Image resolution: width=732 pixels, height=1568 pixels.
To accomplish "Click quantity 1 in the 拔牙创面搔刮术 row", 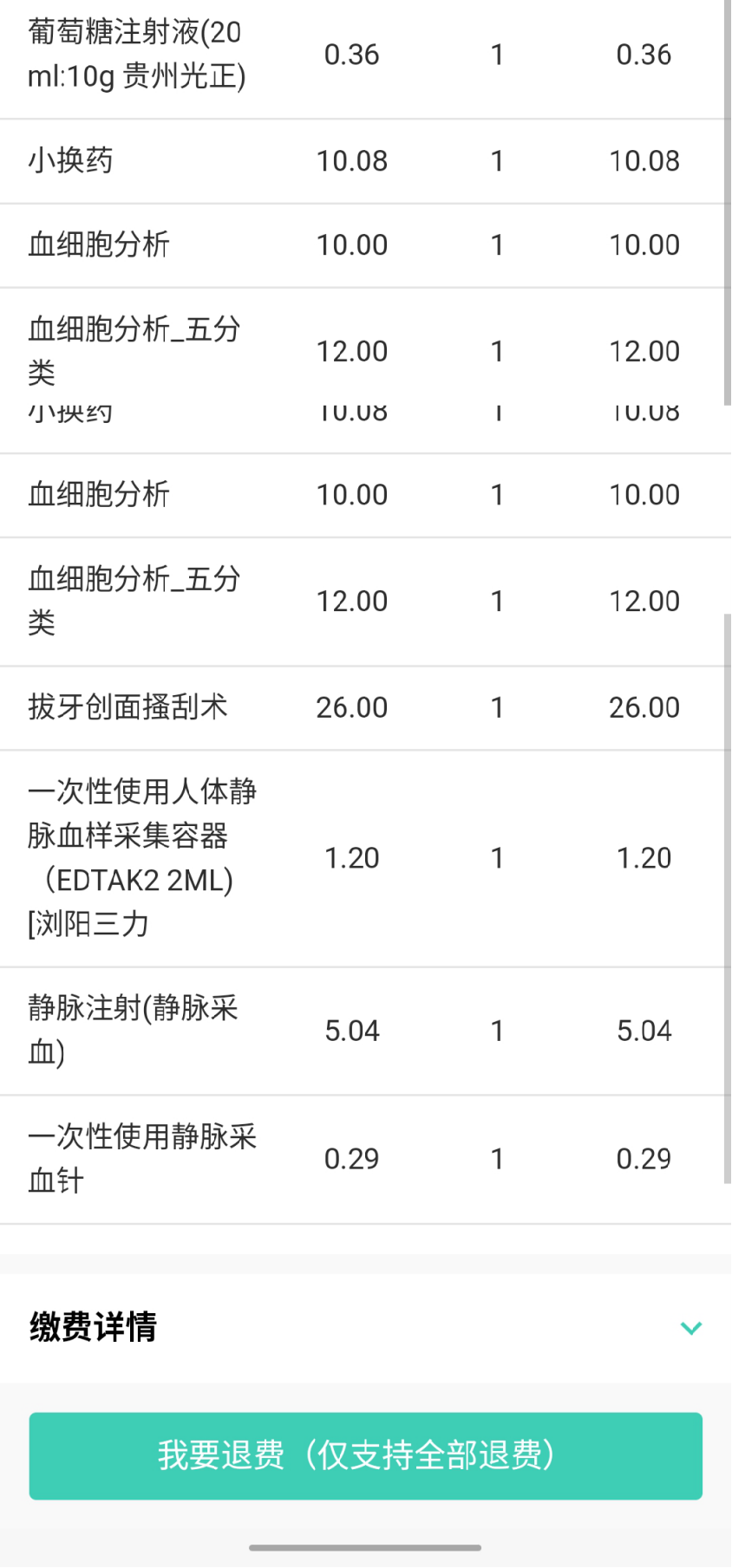I will point(497,707).
